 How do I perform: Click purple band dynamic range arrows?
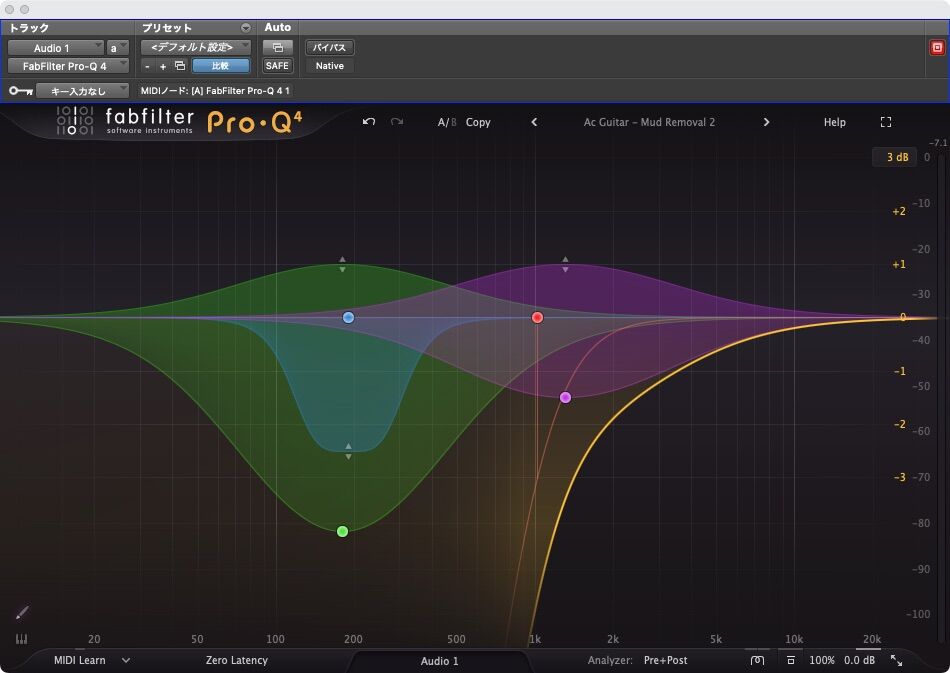pyautogui.click(x=565, y=264)
